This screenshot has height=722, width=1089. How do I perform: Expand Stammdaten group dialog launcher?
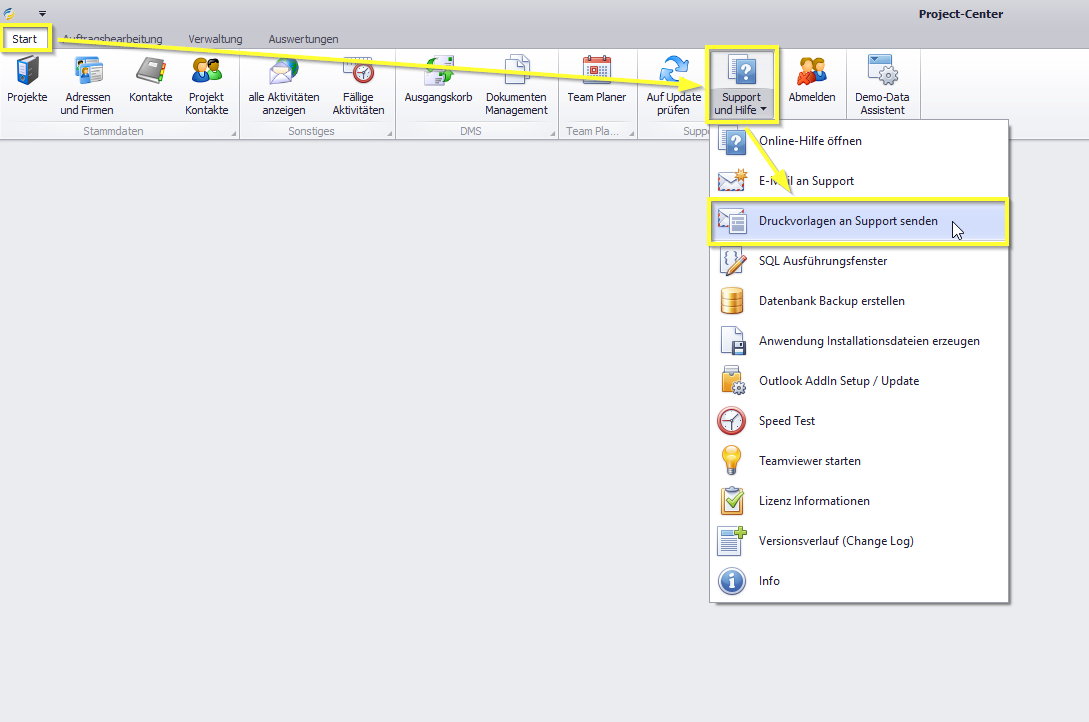pos(234,133)
